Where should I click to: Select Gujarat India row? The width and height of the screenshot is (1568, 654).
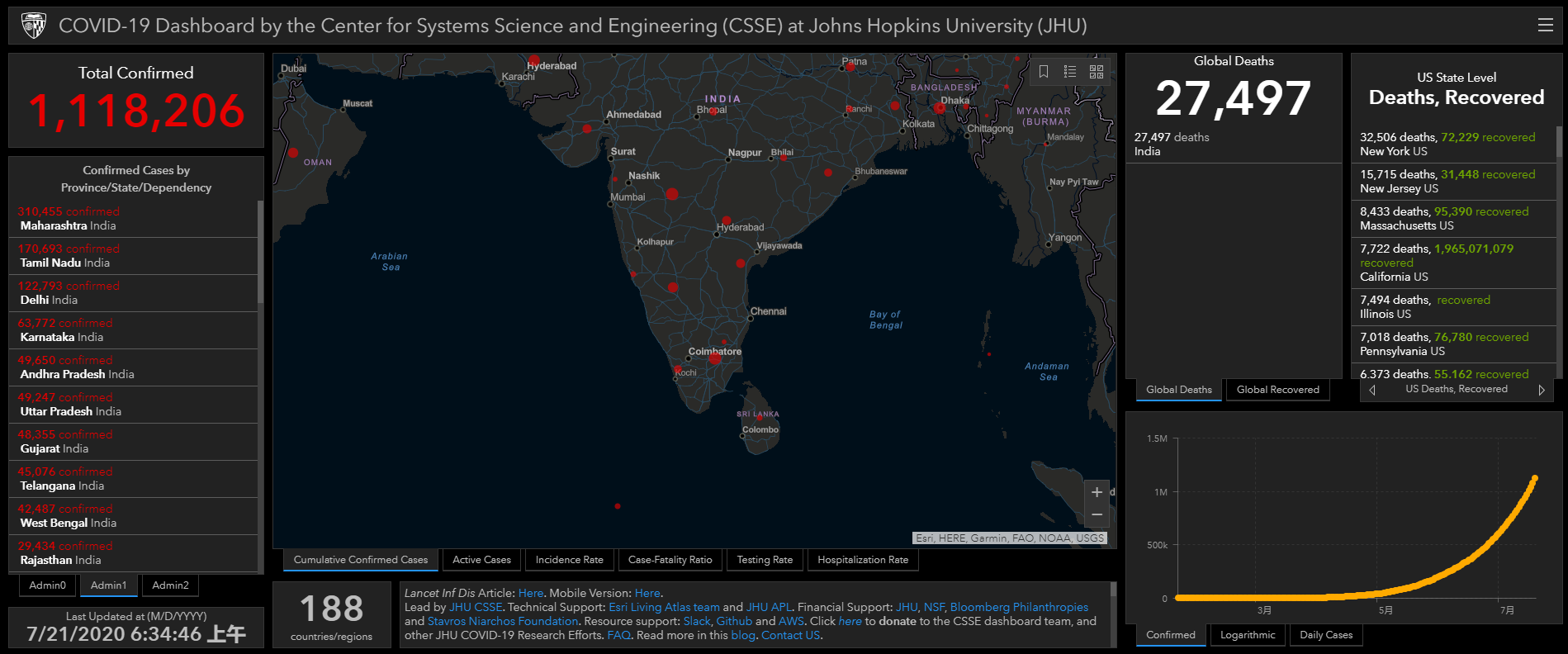134,442
